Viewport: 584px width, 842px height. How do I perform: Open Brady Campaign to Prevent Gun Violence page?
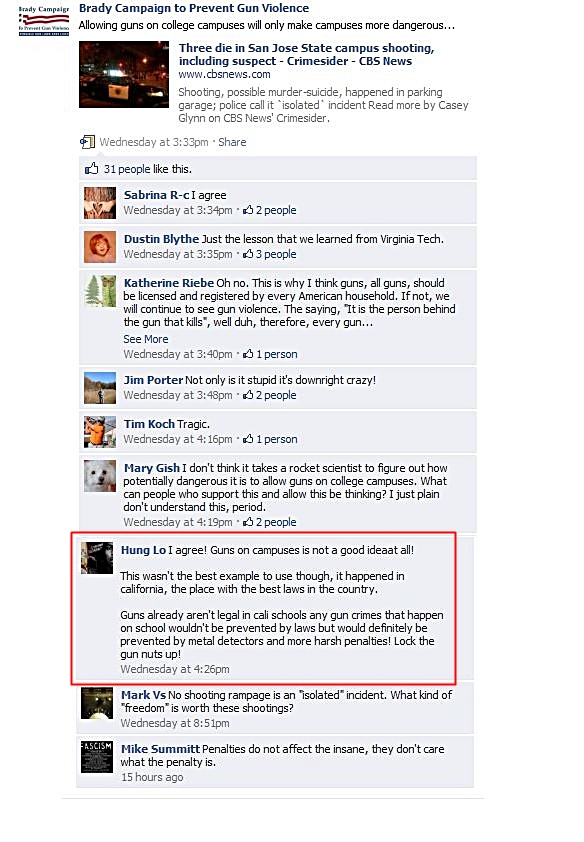click(x=194, y=8)
